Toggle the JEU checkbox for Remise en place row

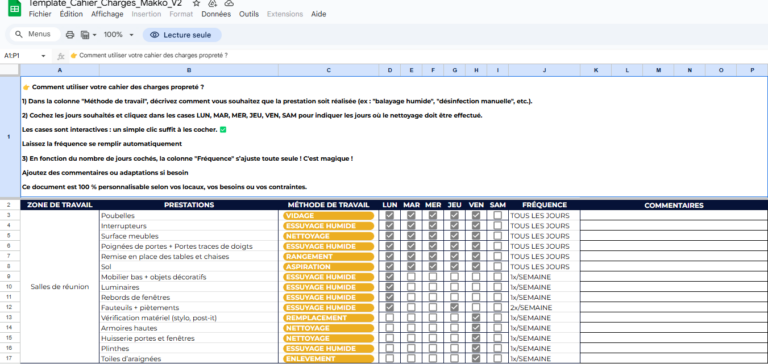455,256
